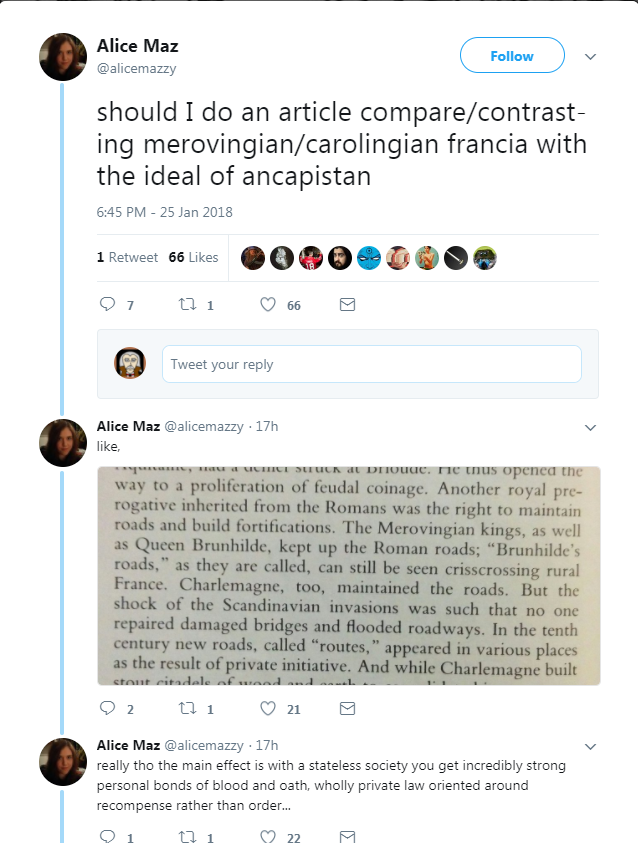The width and height of the screenshot is (638, 843).
Task: Show the 66 Likes list
Action: tap(193, 257)
